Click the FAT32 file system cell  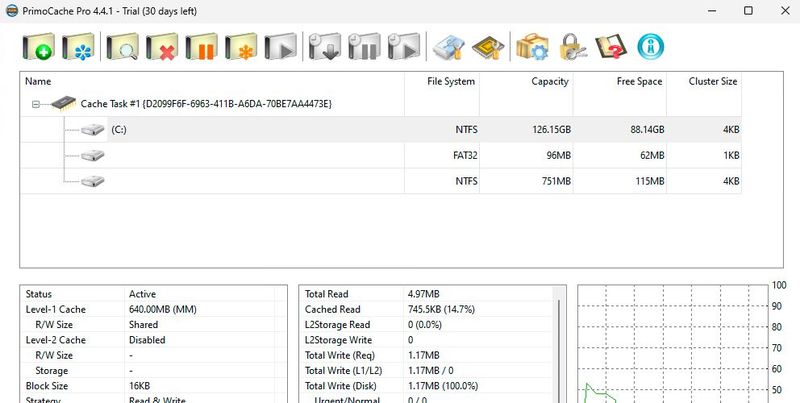coord(465,155)
